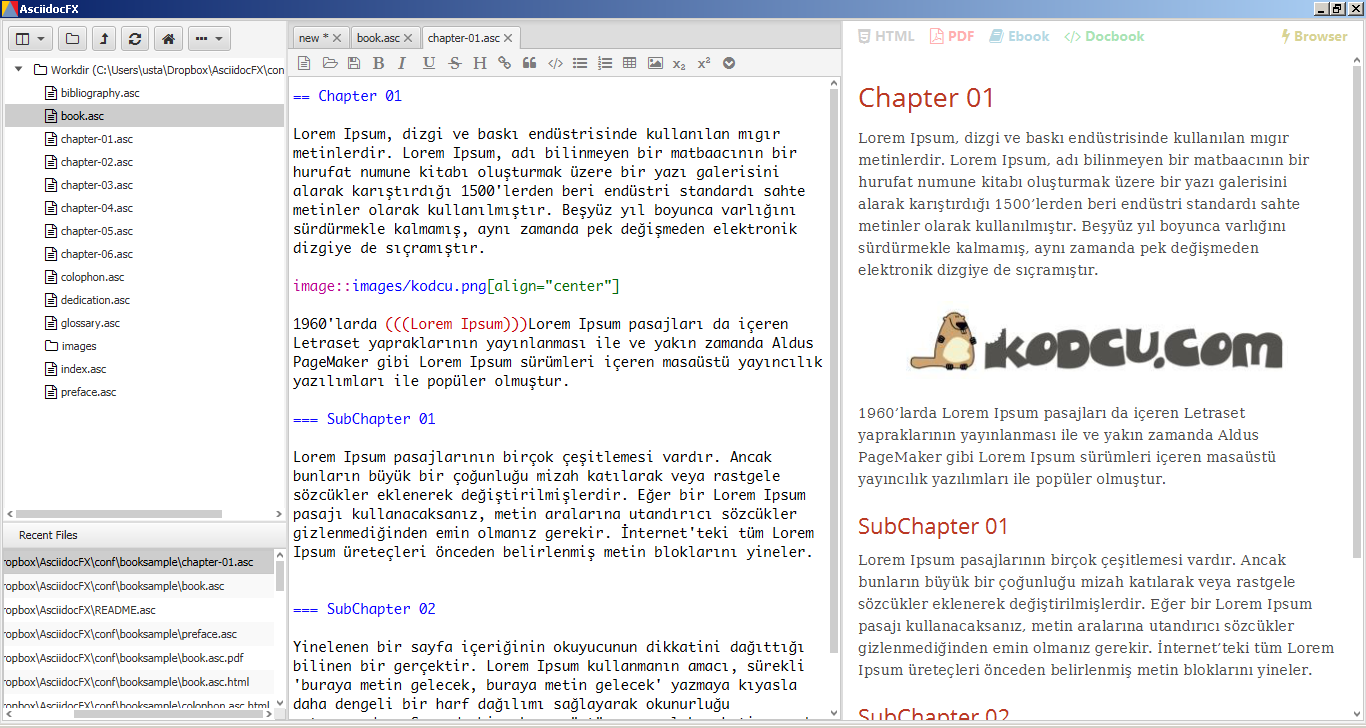The height and width of the screenshot is (728, 1366).
Task: Open glossary.asc from the file tree
Action: [x=90, y=323]
